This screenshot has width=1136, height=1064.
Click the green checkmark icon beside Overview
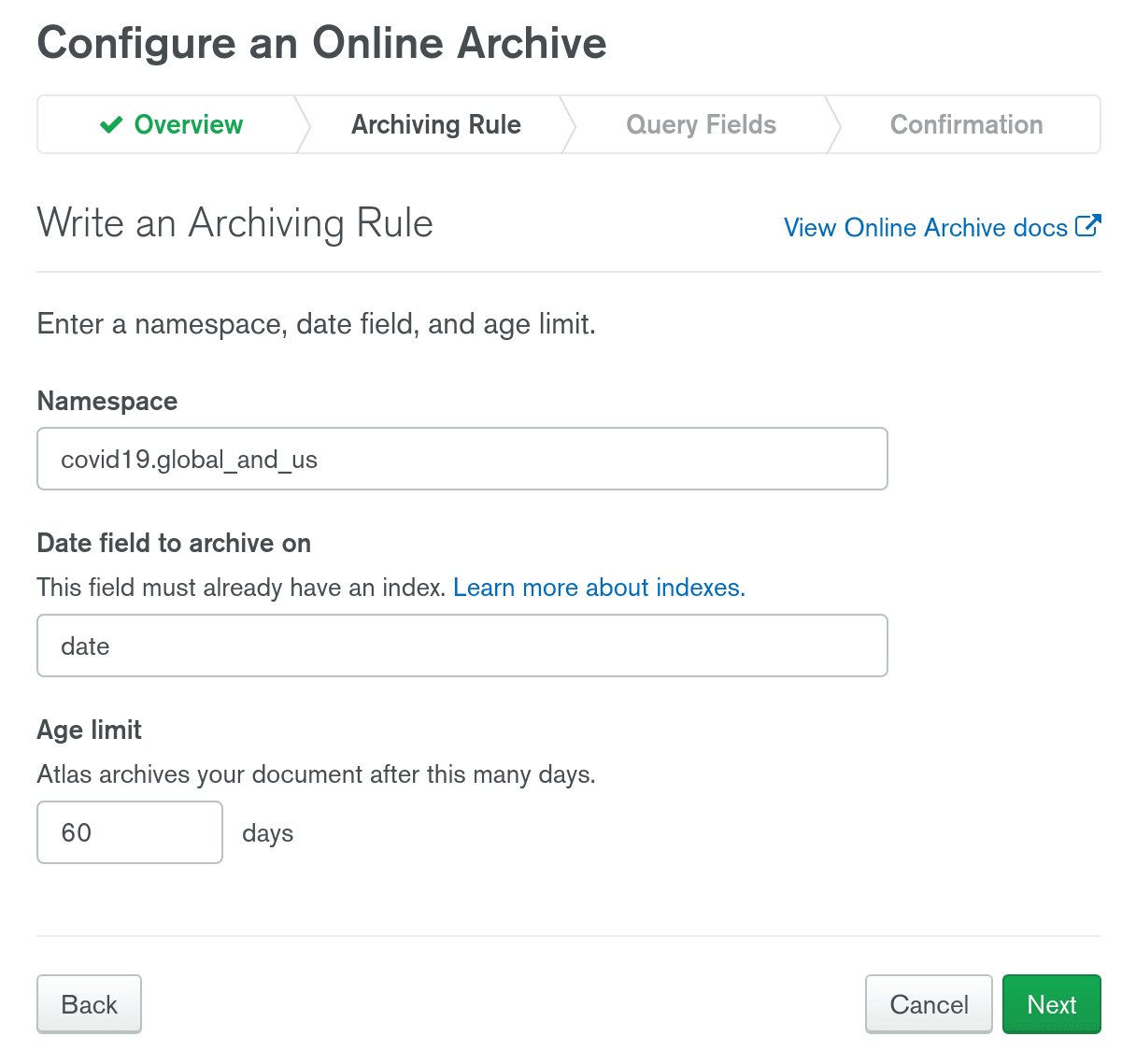coord(111,124)
